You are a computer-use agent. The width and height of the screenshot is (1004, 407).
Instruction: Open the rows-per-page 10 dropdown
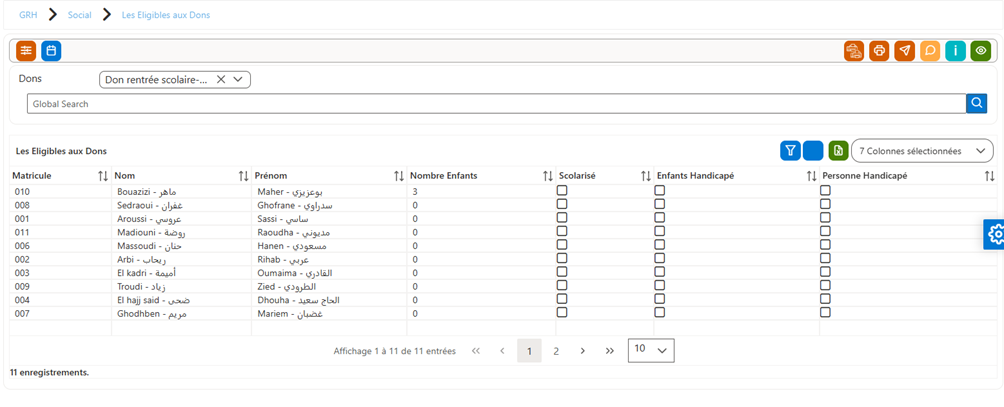pos(651,350)
